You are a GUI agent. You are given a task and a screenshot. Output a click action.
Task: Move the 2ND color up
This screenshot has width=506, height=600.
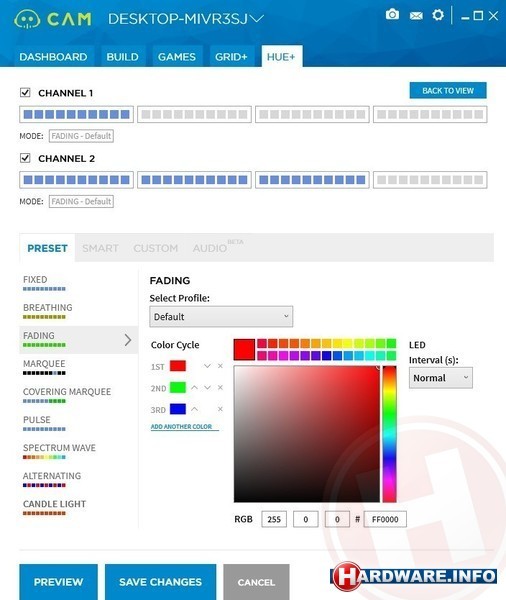click(x=194, y=388)
